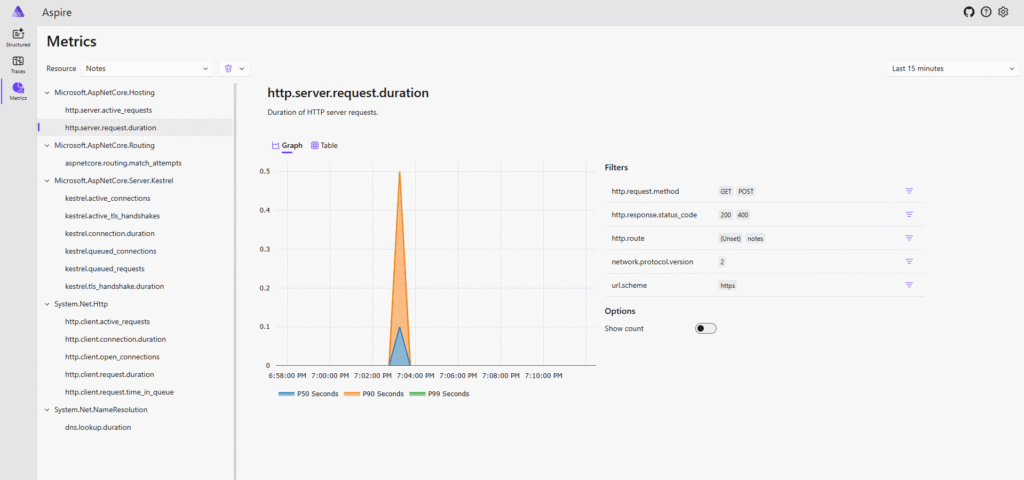Click the Aspire title in header
This screenshot has height=480, width=1024.
[57, 12]
